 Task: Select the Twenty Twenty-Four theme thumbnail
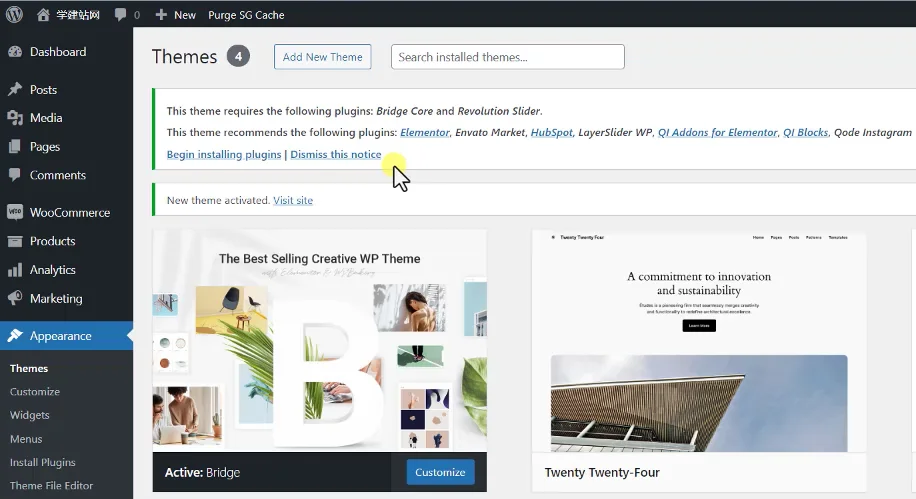(x=699, y=342)
